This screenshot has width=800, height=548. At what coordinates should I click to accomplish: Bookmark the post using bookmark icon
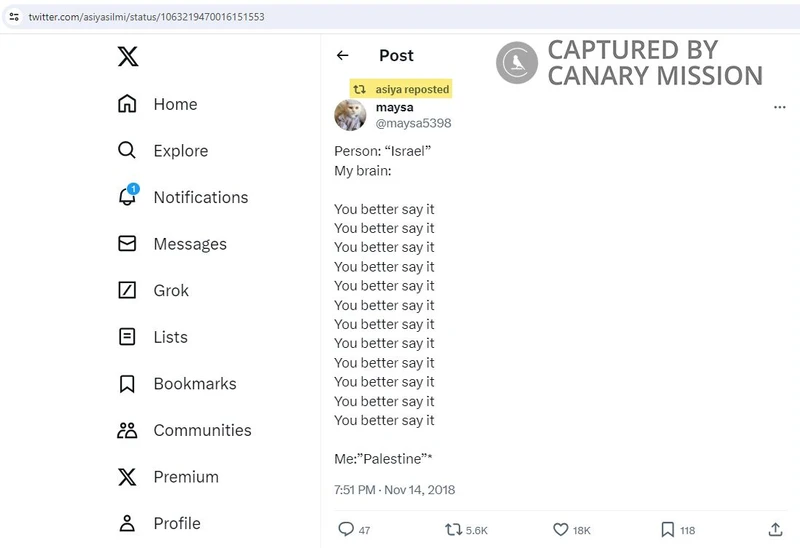[668, 529]
